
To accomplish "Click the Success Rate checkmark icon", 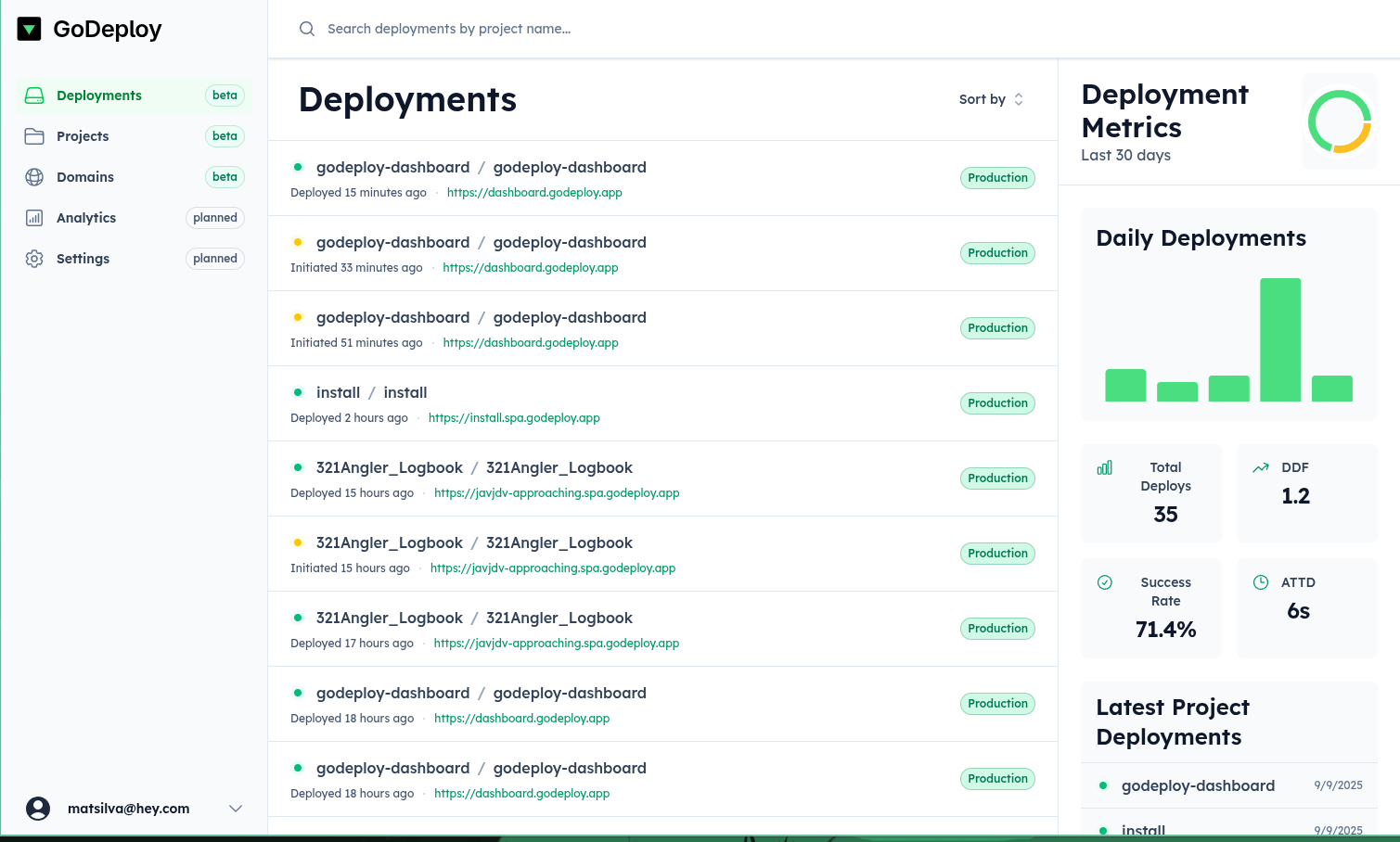I will point(1105,582).
